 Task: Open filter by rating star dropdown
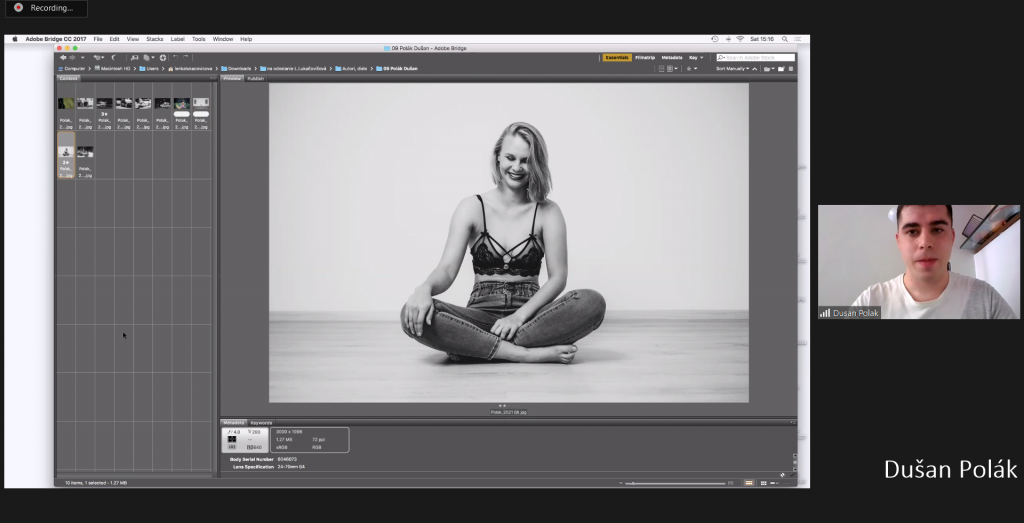(692, 69)
